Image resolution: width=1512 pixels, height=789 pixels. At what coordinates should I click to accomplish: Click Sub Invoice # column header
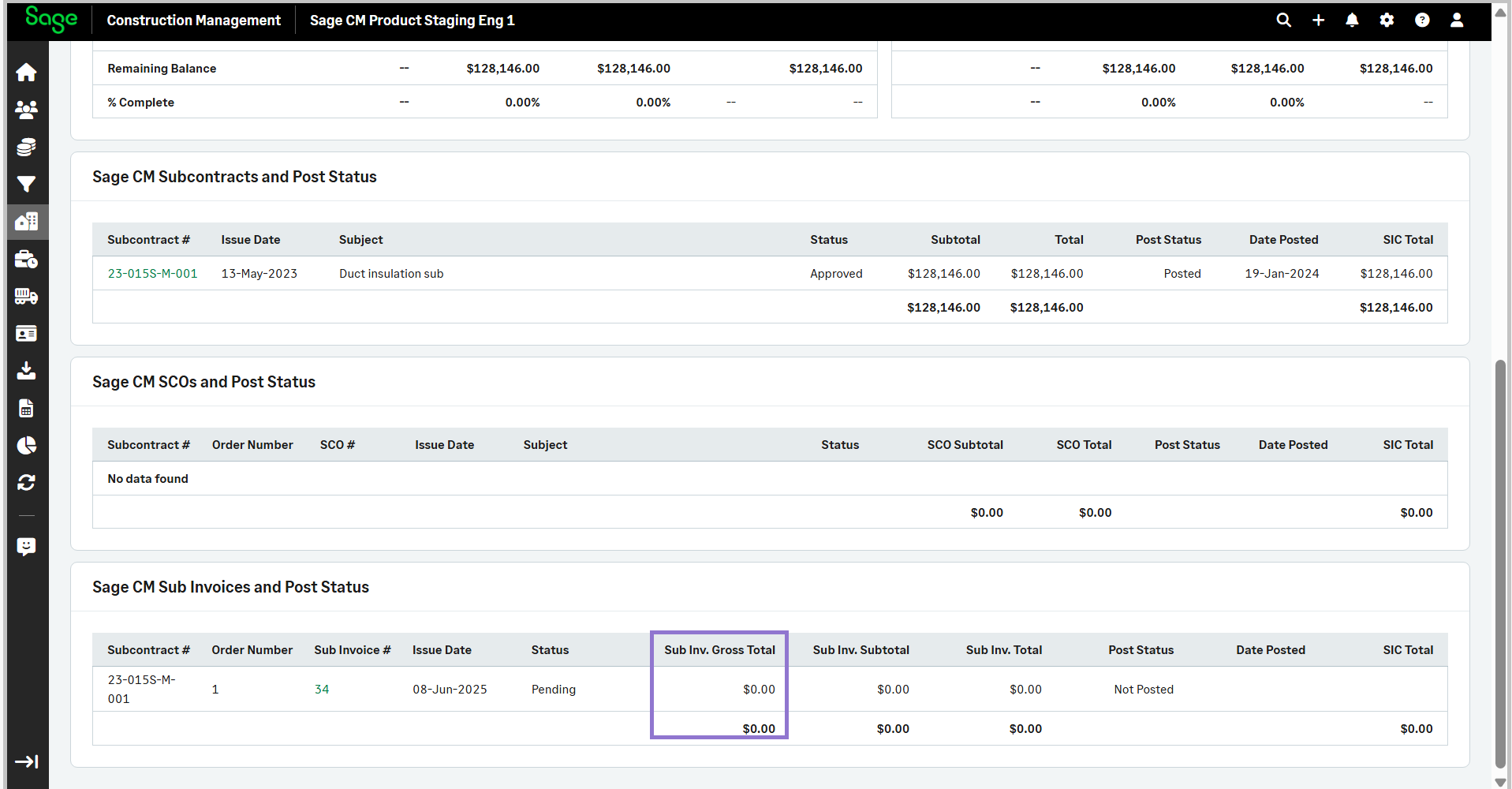[x=353, y=650]
